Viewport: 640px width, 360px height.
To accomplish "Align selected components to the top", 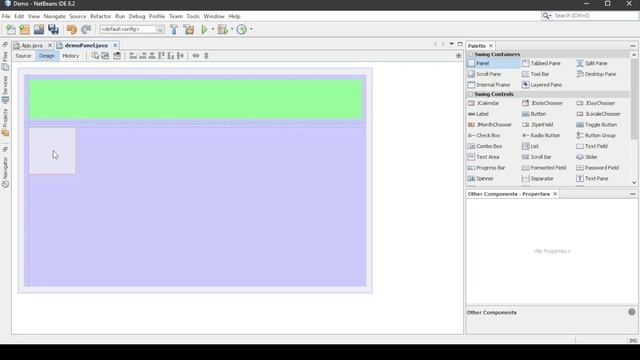I will coord(161,56).
